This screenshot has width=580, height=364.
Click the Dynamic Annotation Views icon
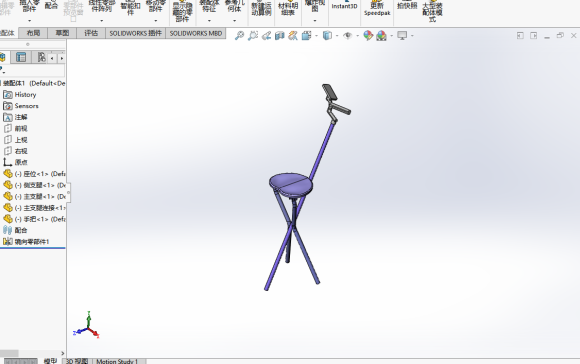tap(293, 36)
